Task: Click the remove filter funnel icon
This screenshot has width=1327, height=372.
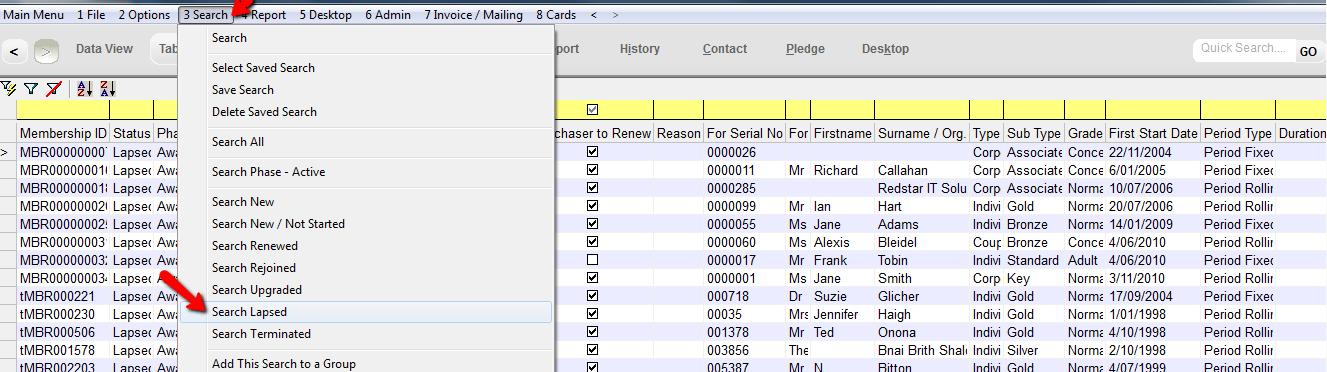Action: [x=53, y=89]
